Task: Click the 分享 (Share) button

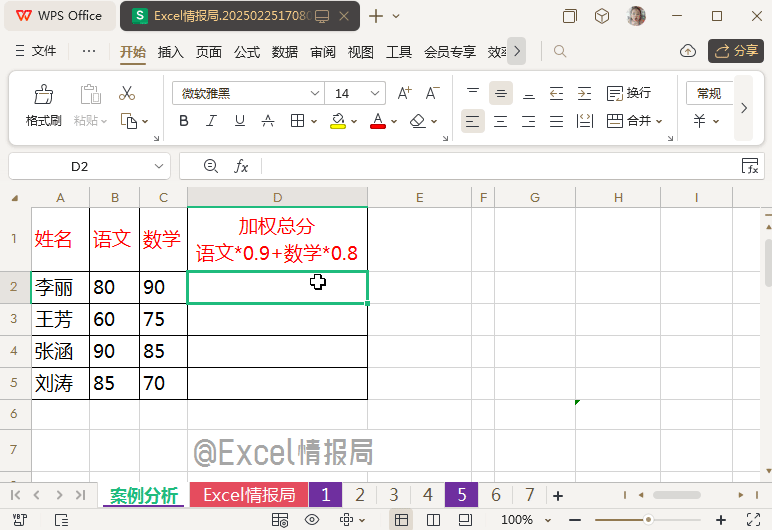Action: (x=735, y=51)
